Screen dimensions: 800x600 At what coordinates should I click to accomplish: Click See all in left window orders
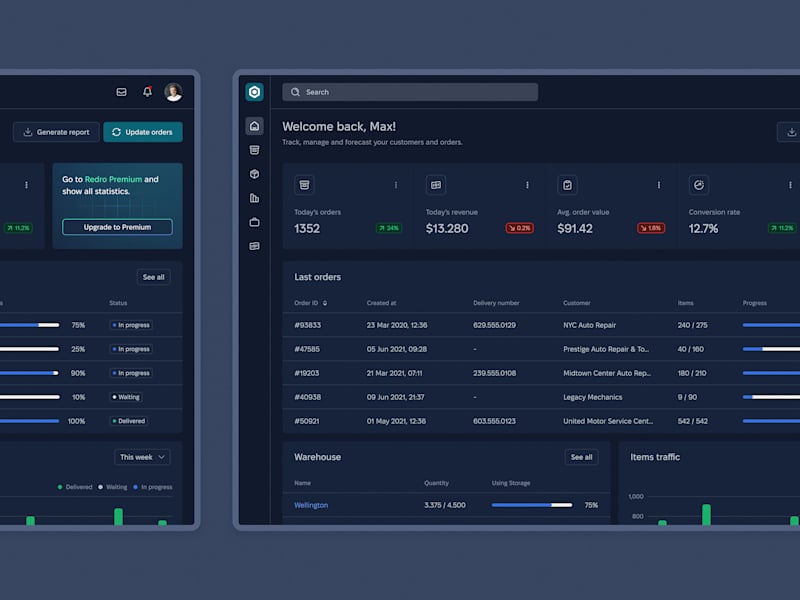point(154,277)
